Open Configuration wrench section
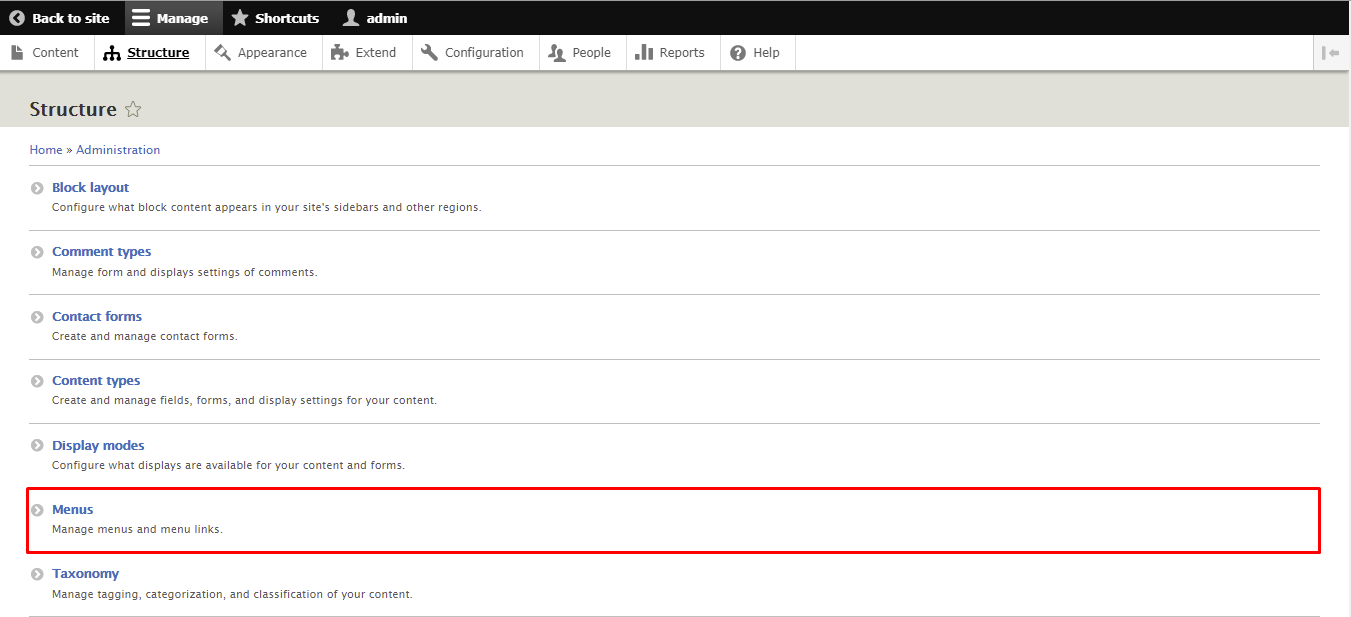The width and height of the screenshot is (1351, 617). pyautogui.click(x=476, y=53)
